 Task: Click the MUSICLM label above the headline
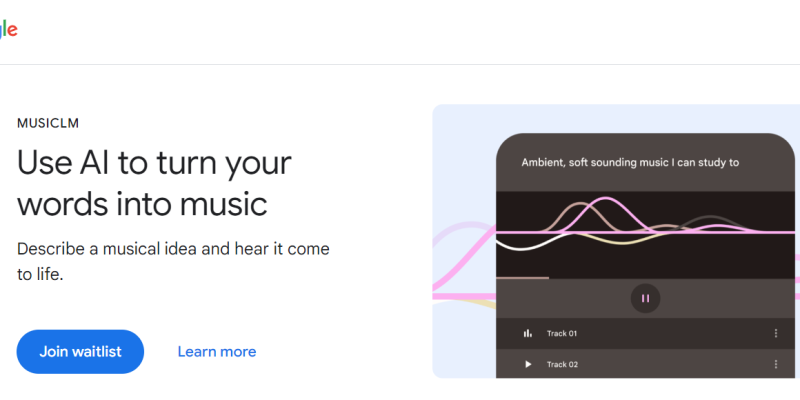[48, 123]
